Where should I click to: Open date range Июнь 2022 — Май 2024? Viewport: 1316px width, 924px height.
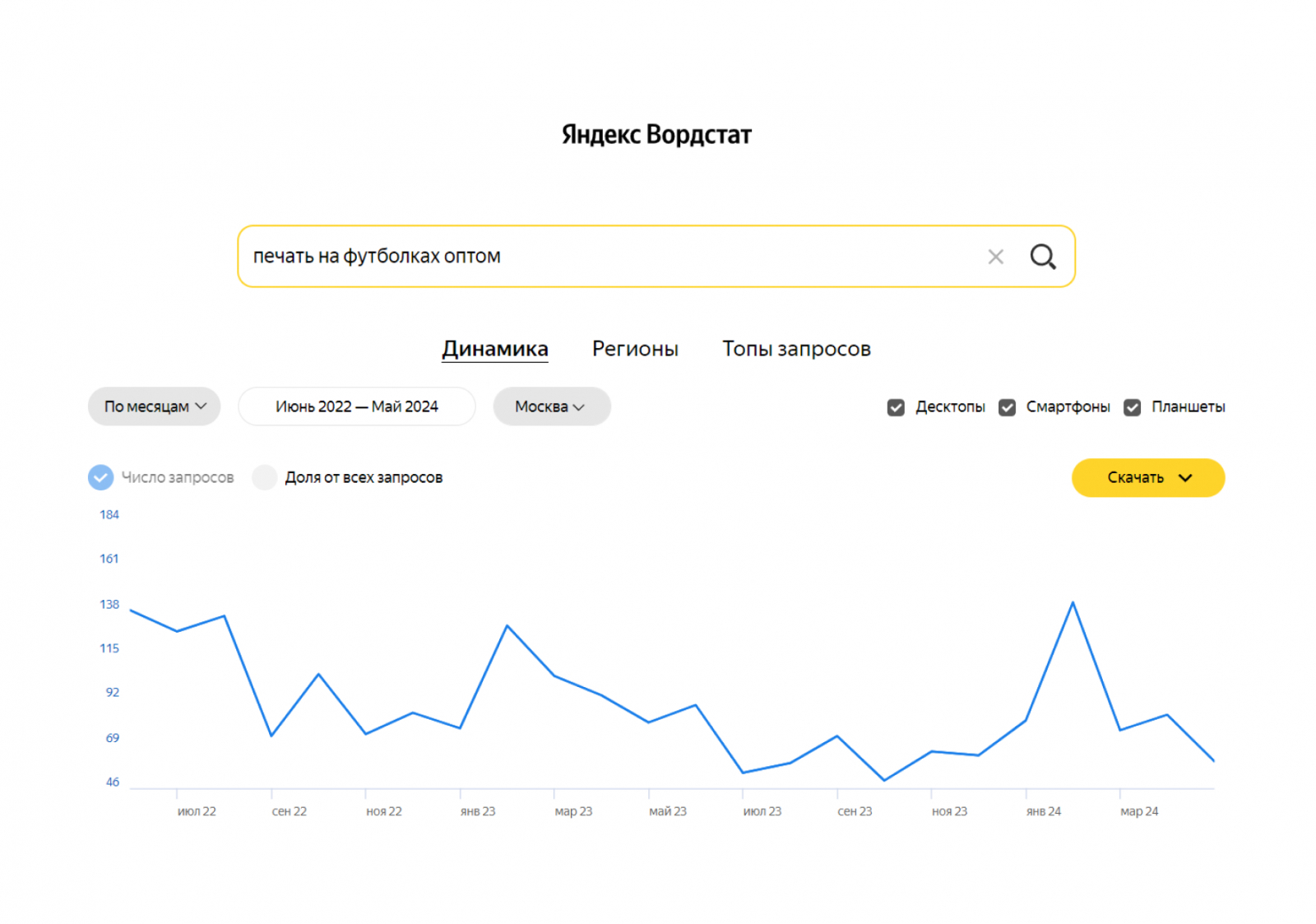coord(356,406)
